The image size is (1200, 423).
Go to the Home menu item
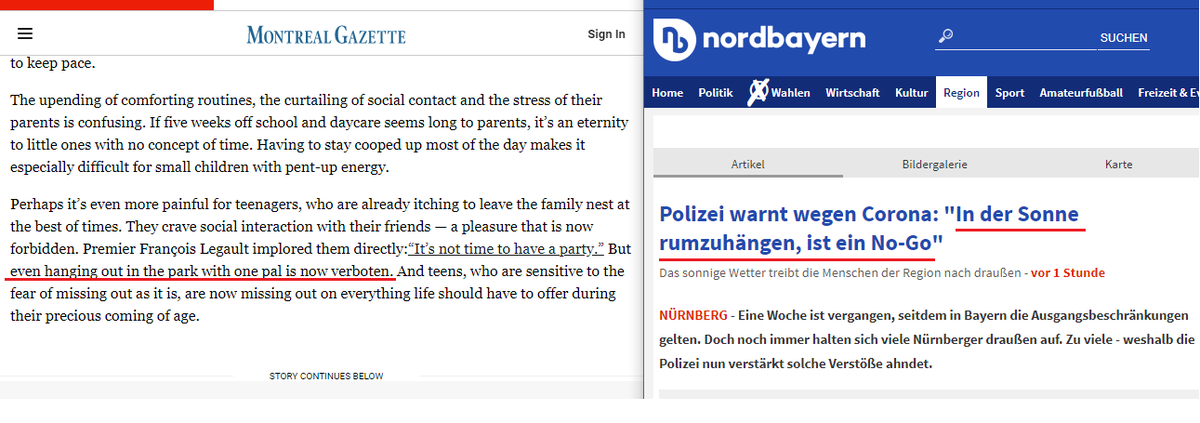[x=667, y=93]
